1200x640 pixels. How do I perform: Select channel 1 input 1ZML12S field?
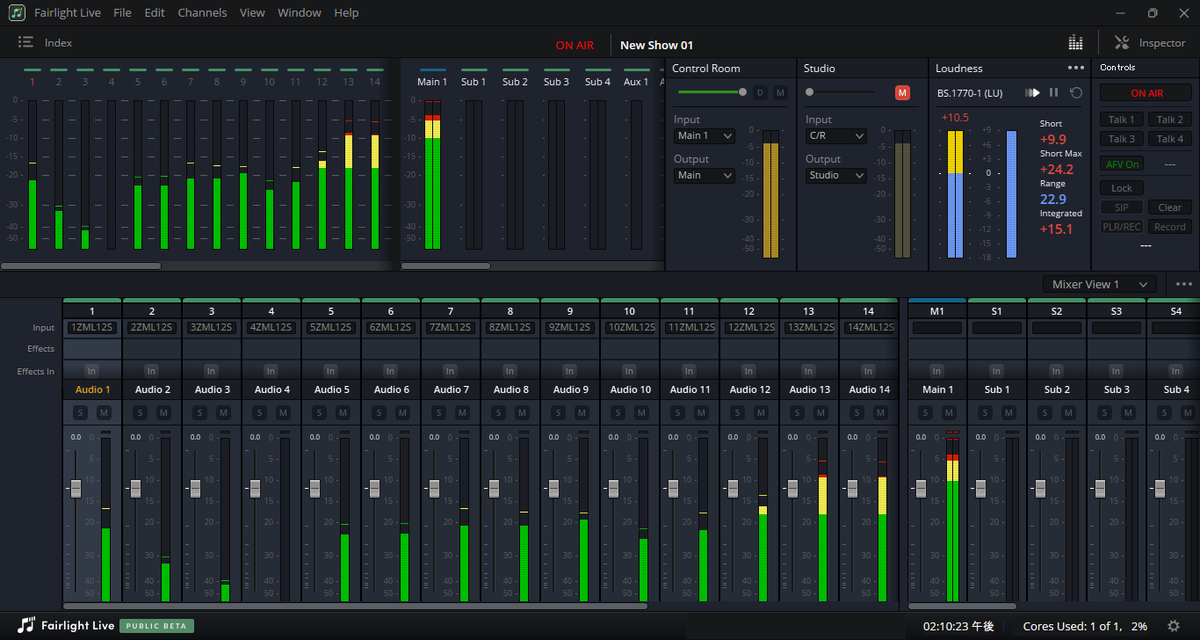[x=92, y=328]
